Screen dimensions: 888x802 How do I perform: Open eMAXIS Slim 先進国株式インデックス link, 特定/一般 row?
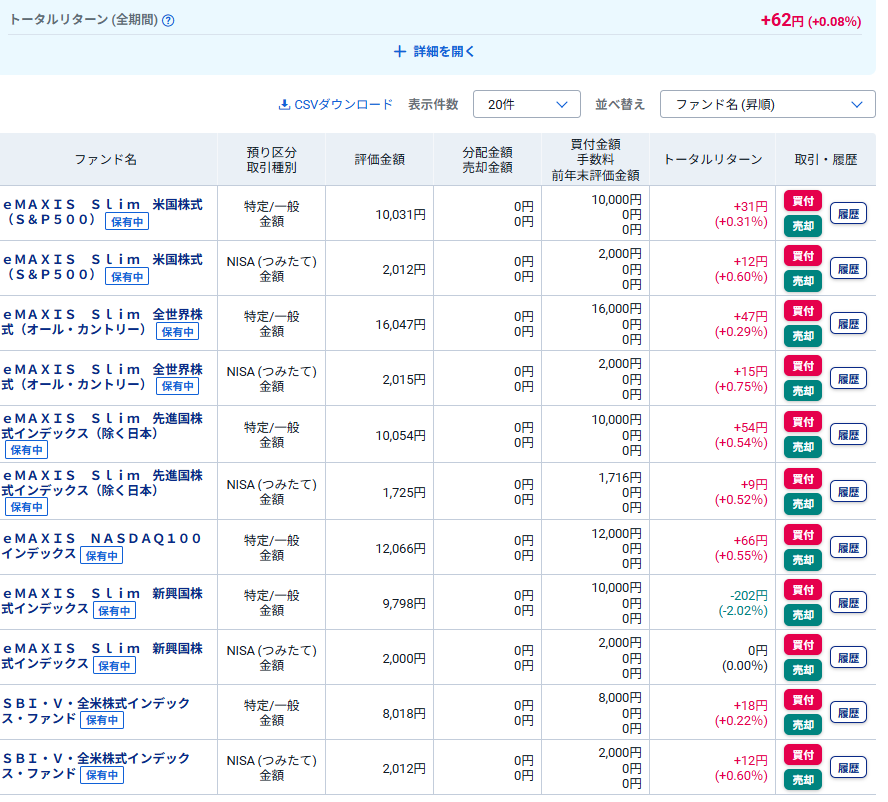tap(103, 426)
